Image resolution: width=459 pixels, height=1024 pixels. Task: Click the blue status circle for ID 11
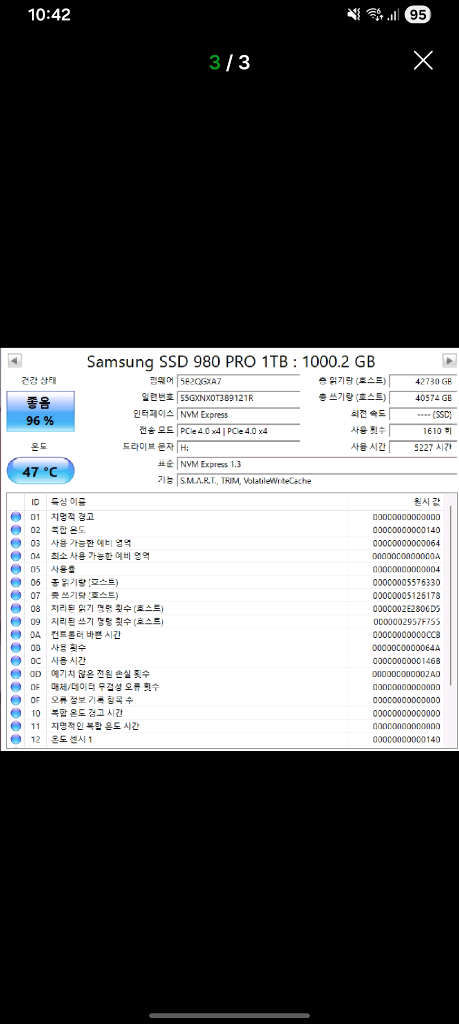pyautogui.click(x=16, y=726)
